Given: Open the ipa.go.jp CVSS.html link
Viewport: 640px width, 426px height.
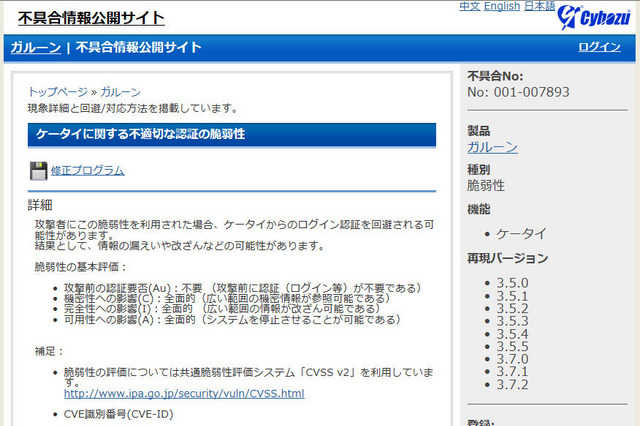Looking at the screenshot, I should (x=184, y=393).
